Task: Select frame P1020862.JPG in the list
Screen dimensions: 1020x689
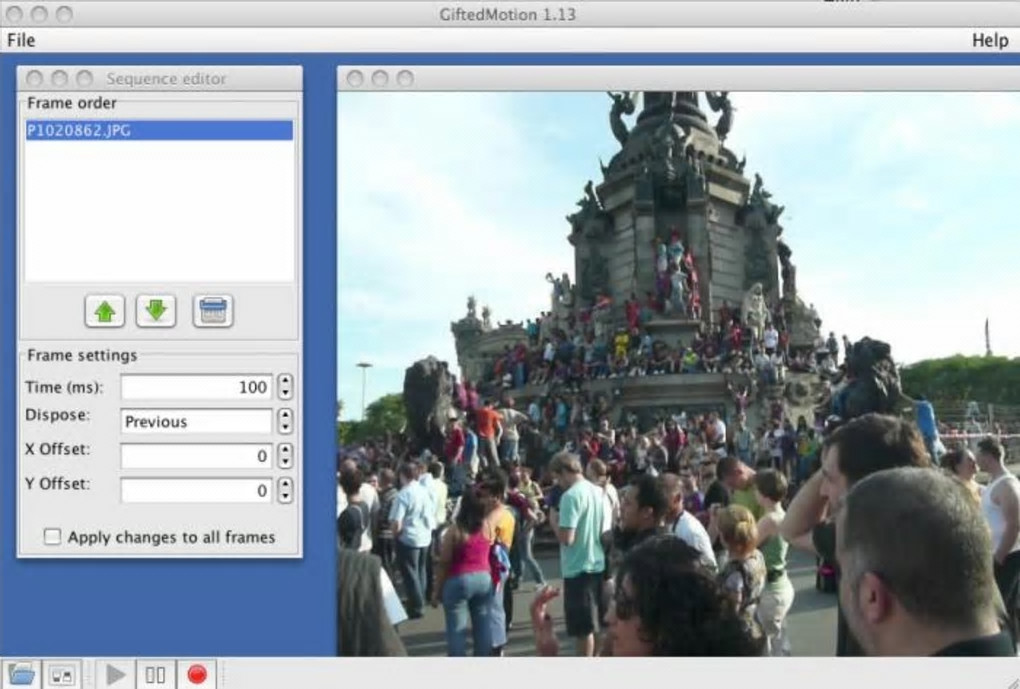Action: (x=158, y=130)
